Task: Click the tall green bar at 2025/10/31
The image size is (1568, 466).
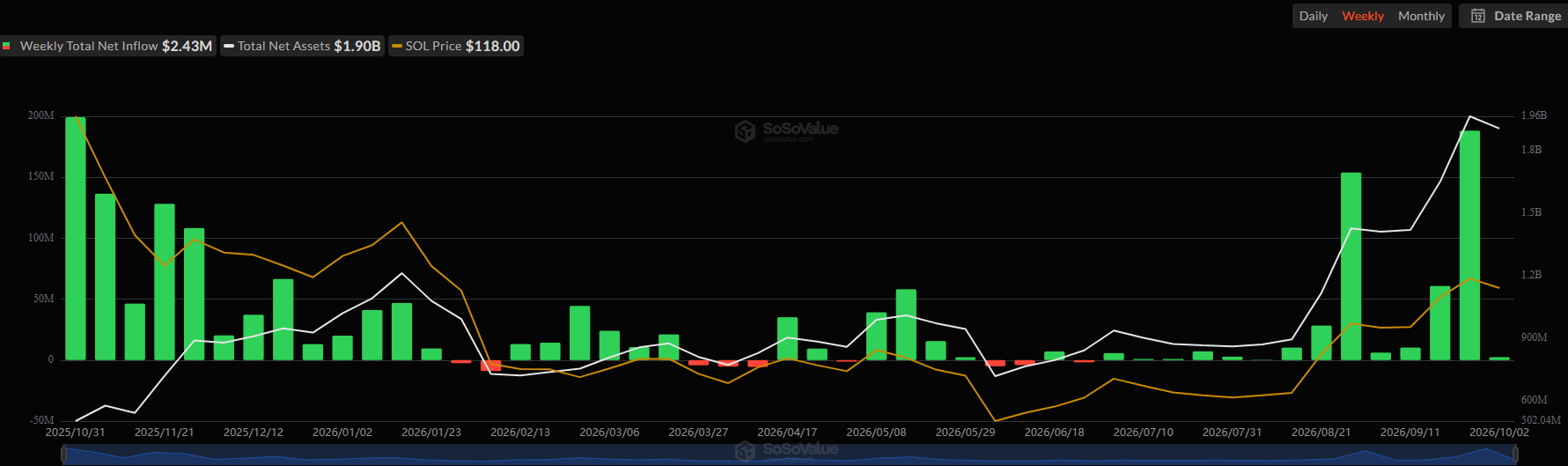Action: point(76,238)
